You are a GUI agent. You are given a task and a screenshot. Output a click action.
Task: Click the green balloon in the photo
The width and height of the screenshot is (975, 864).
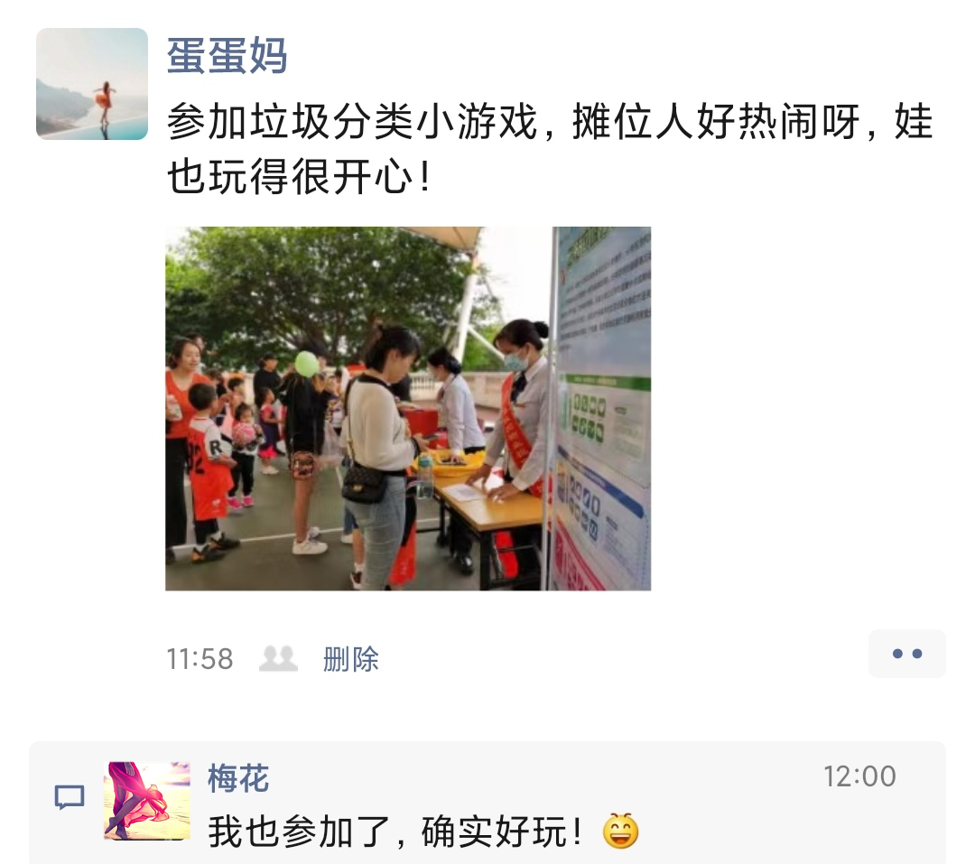pos(307,364)
